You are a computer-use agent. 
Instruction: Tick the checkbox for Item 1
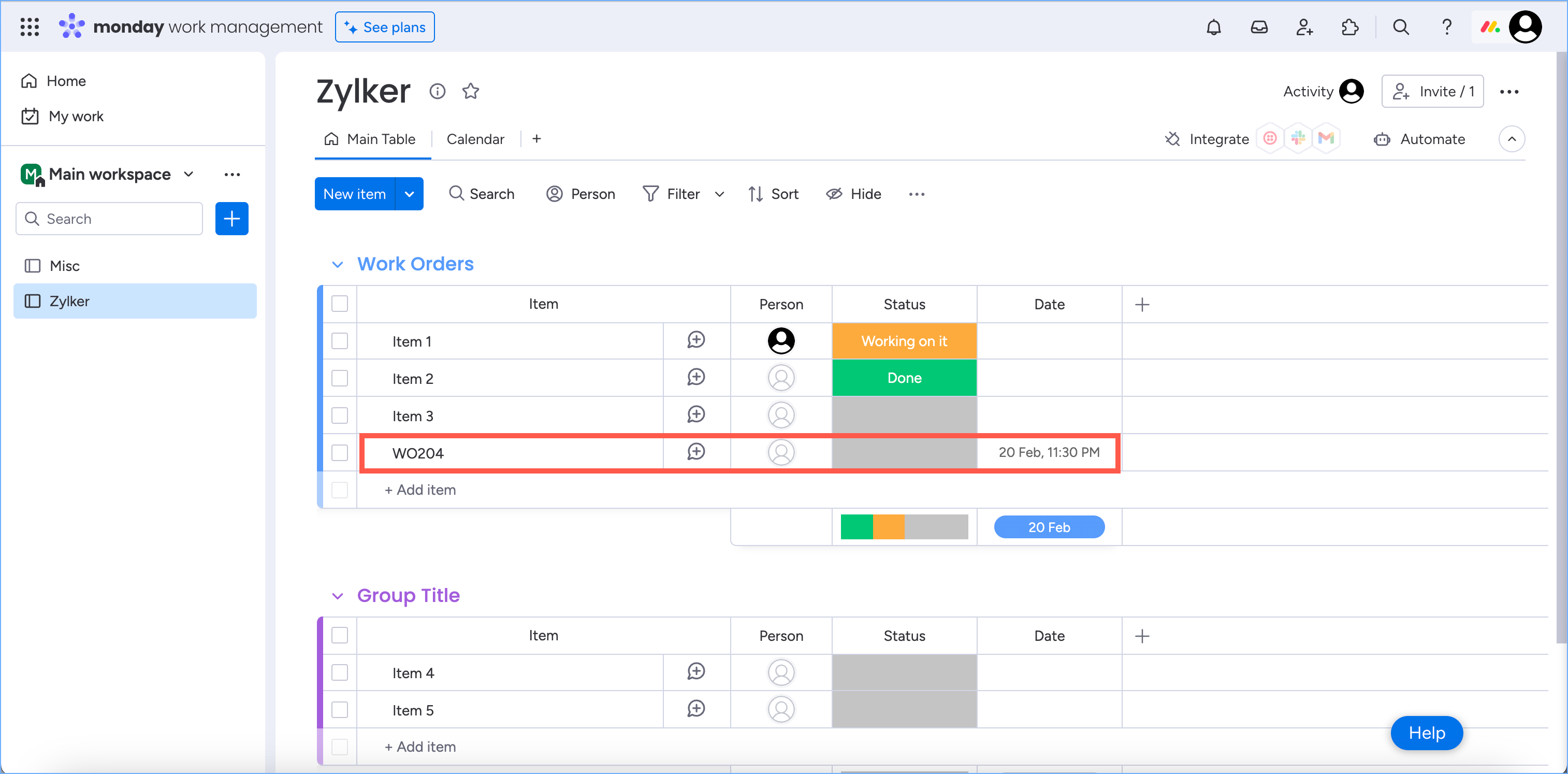tap(340, 341)
